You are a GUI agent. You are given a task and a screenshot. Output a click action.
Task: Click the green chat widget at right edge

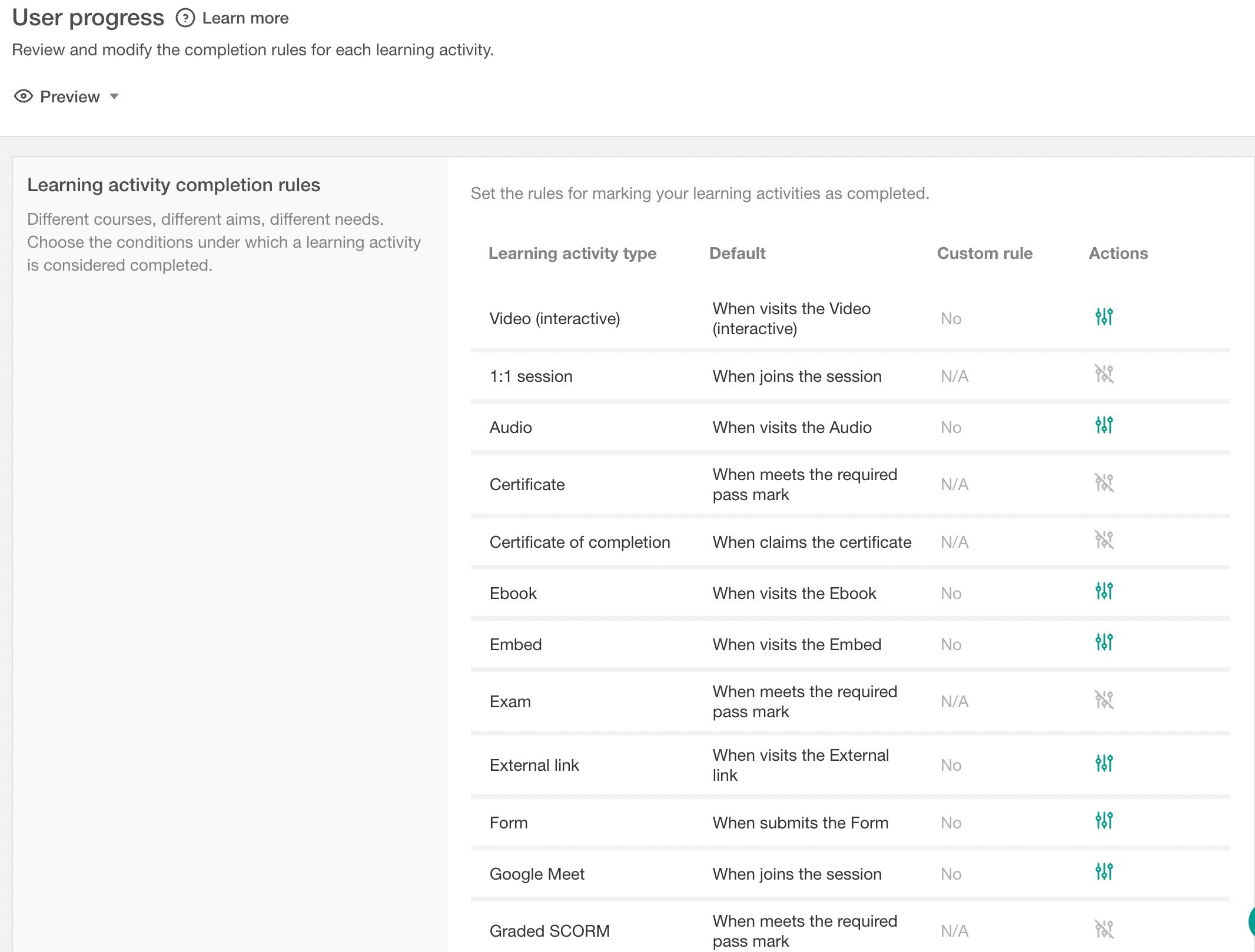point(1251,921)
